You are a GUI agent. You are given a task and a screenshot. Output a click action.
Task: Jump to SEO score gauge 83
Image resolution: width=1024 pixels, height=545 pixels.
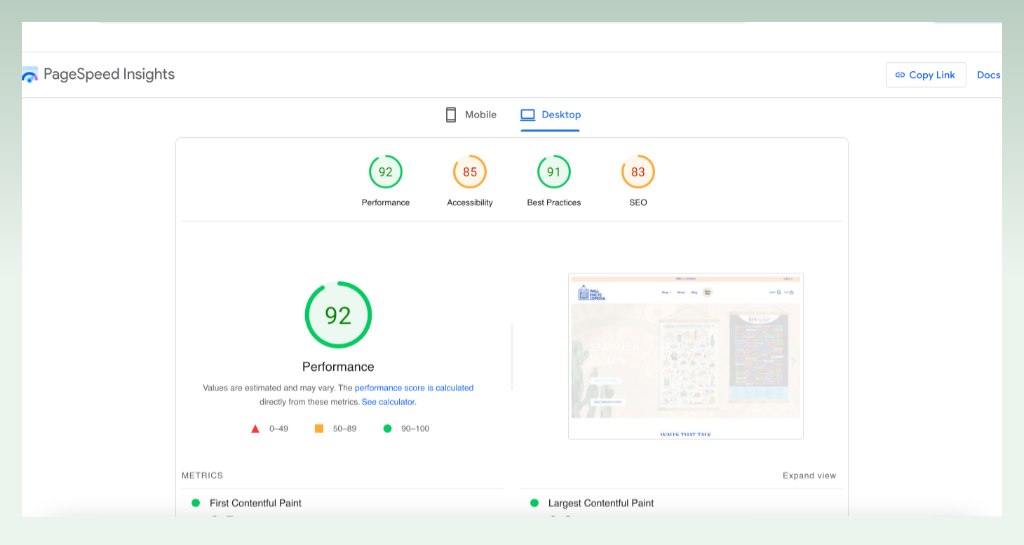point(638,172)
